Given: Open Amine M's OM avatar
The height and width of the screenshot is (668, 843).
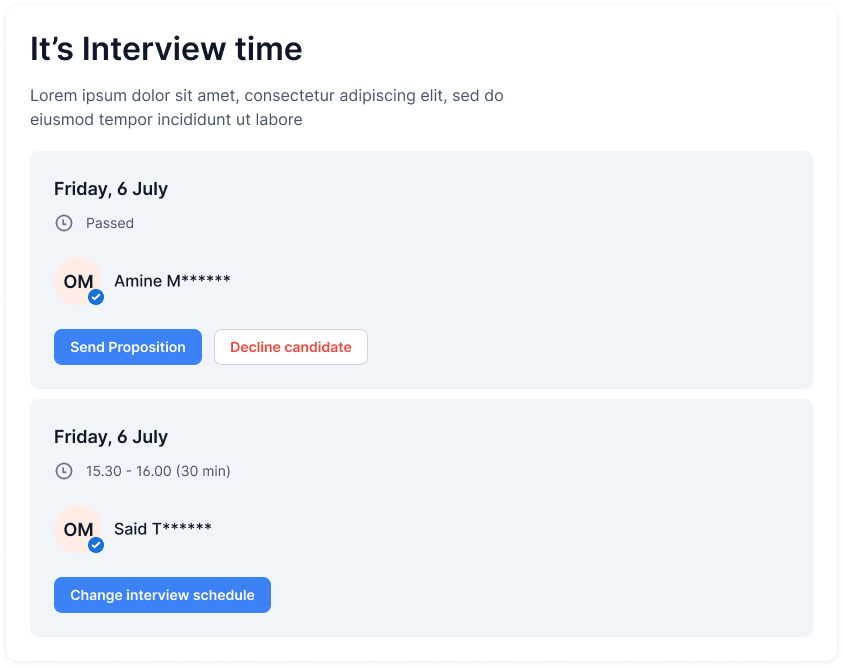Looking at the screenshot, I should pyautogui.click(x=78, y=281).
